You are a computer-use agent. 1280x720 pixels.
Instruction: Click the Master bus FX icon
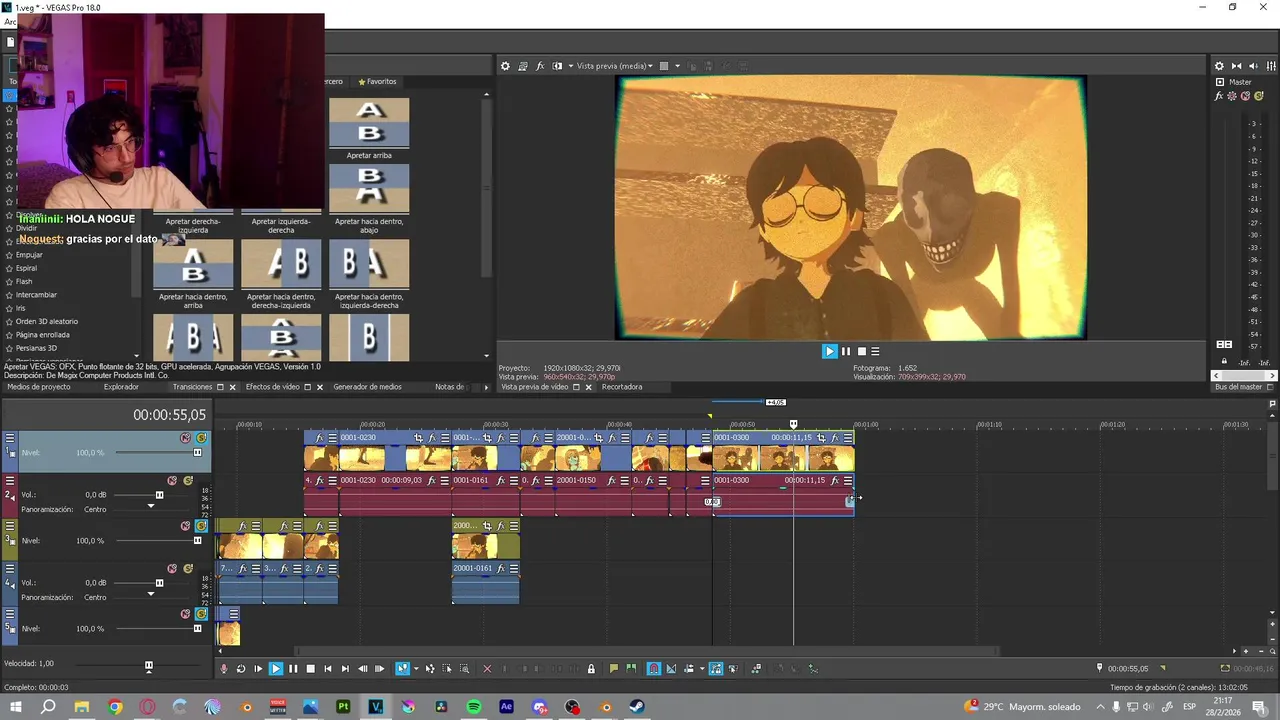(1219, 96)
